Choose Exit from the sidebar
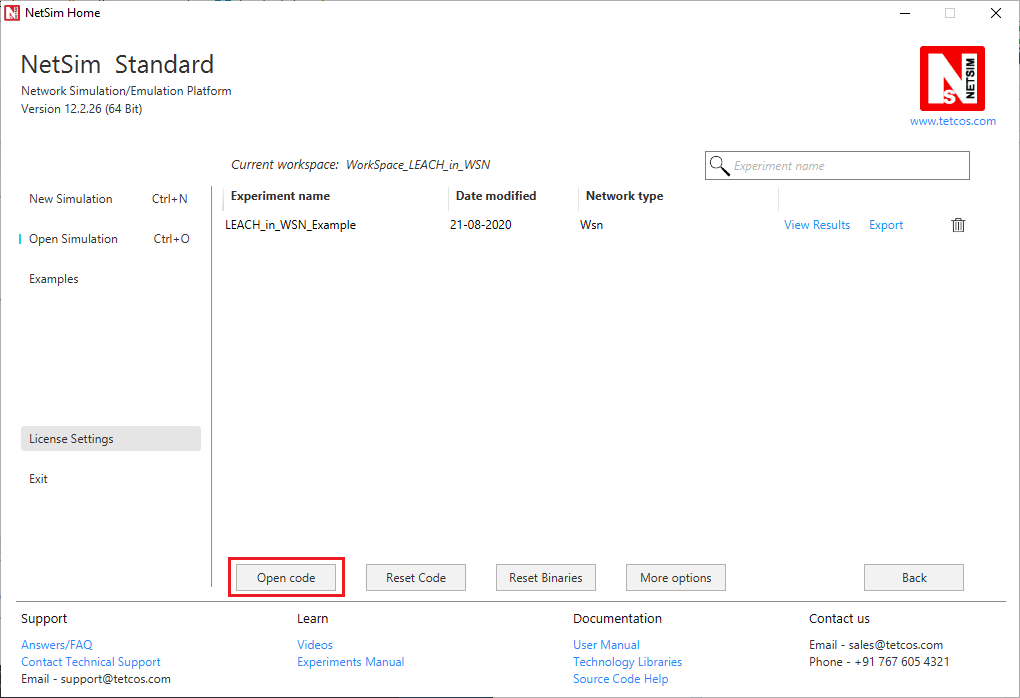 pyautogui.click(x=38, y=479)
